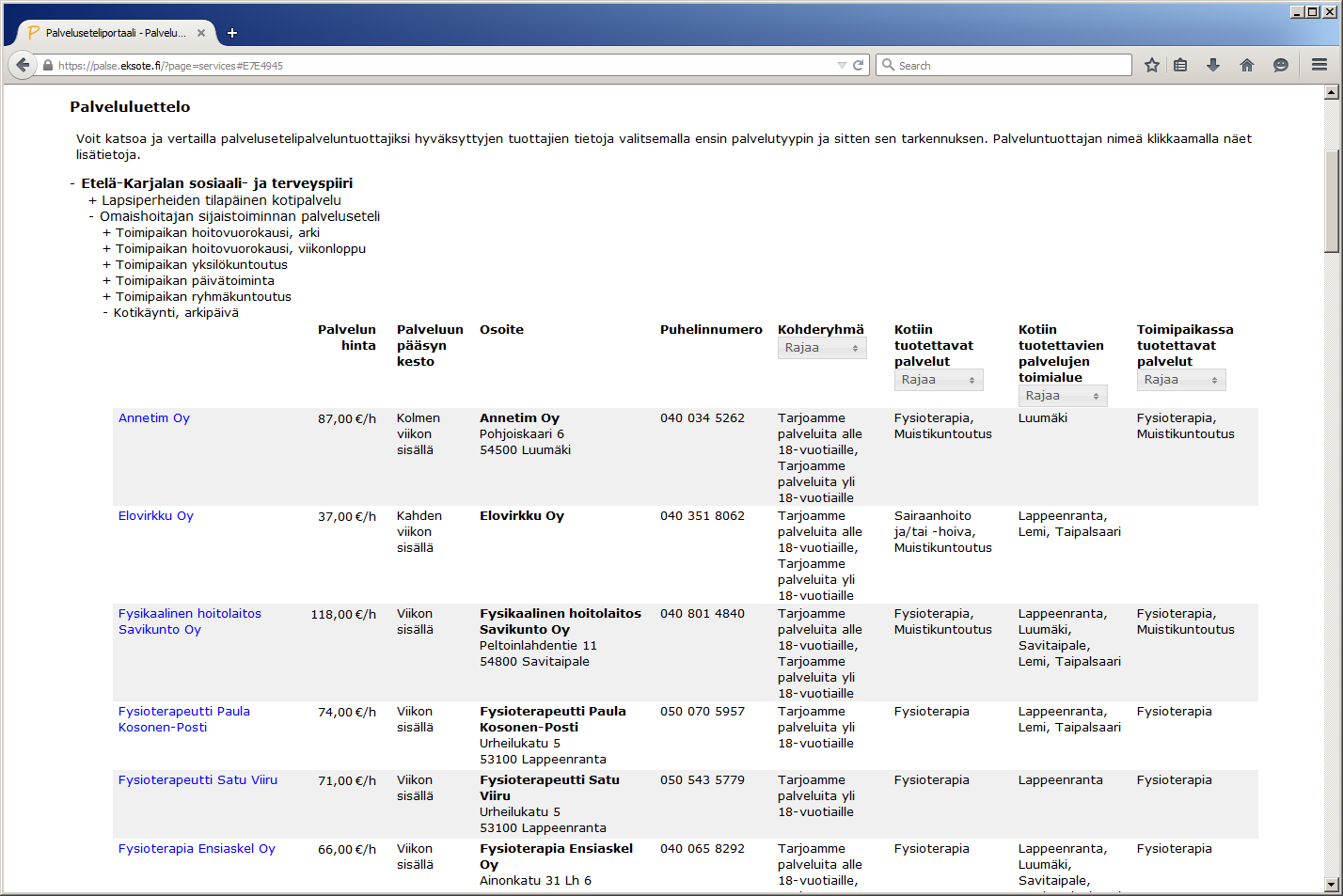Open the hamburger menu icon
Image resolution: width=1343 pixels, height=896 pixels.
pyautogui.click(x=1319, y=65)
